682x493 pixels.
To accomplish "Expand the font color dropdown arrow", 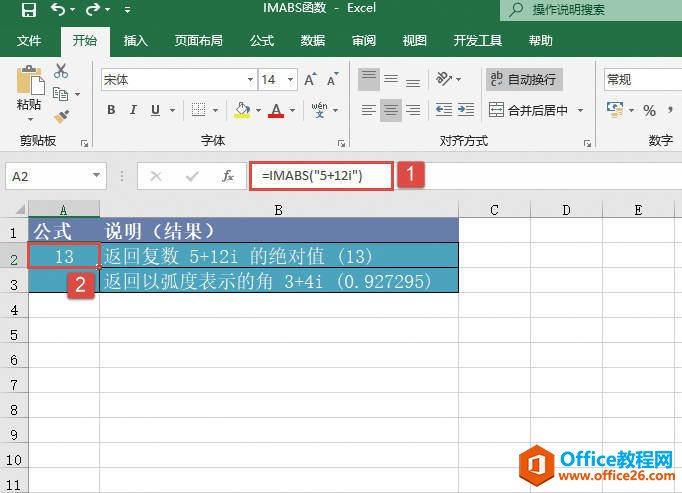I will (x=292, y=111).
